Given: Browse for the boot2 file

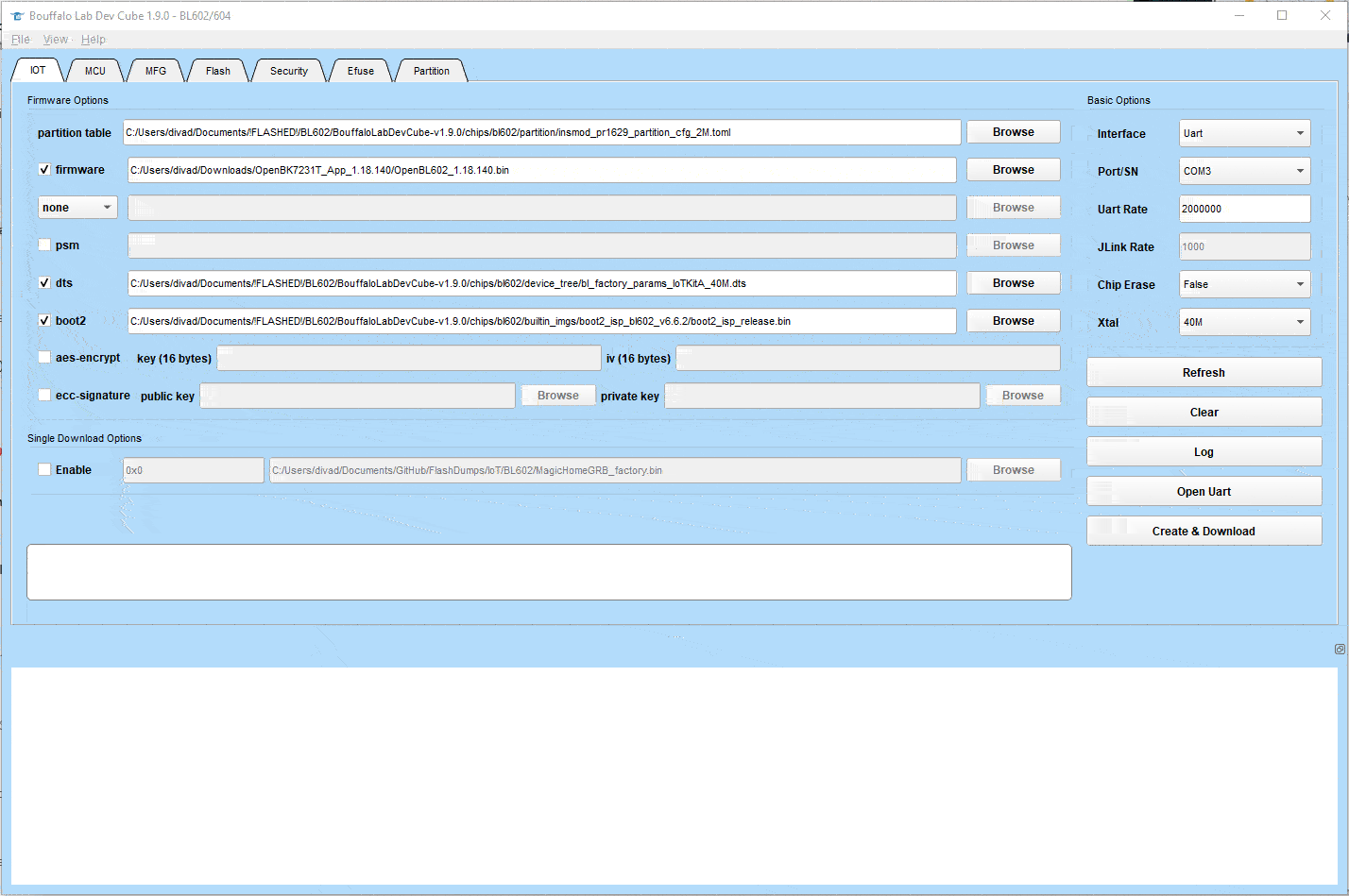Looking at the screenshot, I should click(1014, 321).
